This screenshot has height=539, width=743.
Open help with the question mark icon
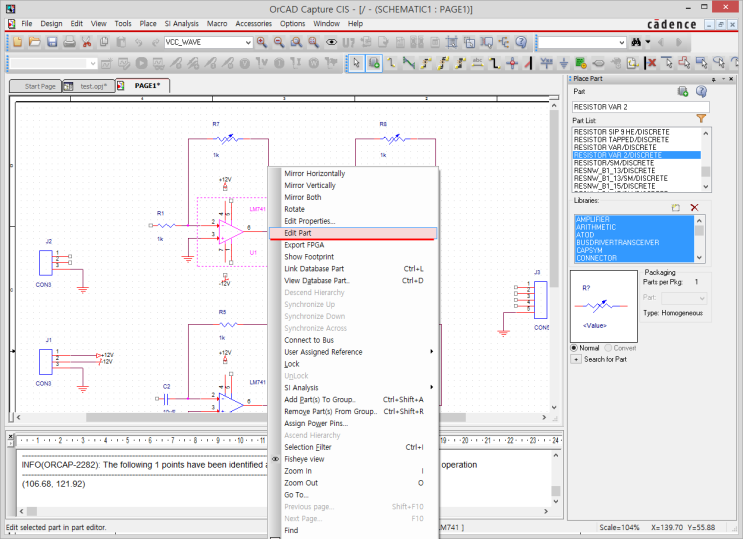[x=521, y=42]
